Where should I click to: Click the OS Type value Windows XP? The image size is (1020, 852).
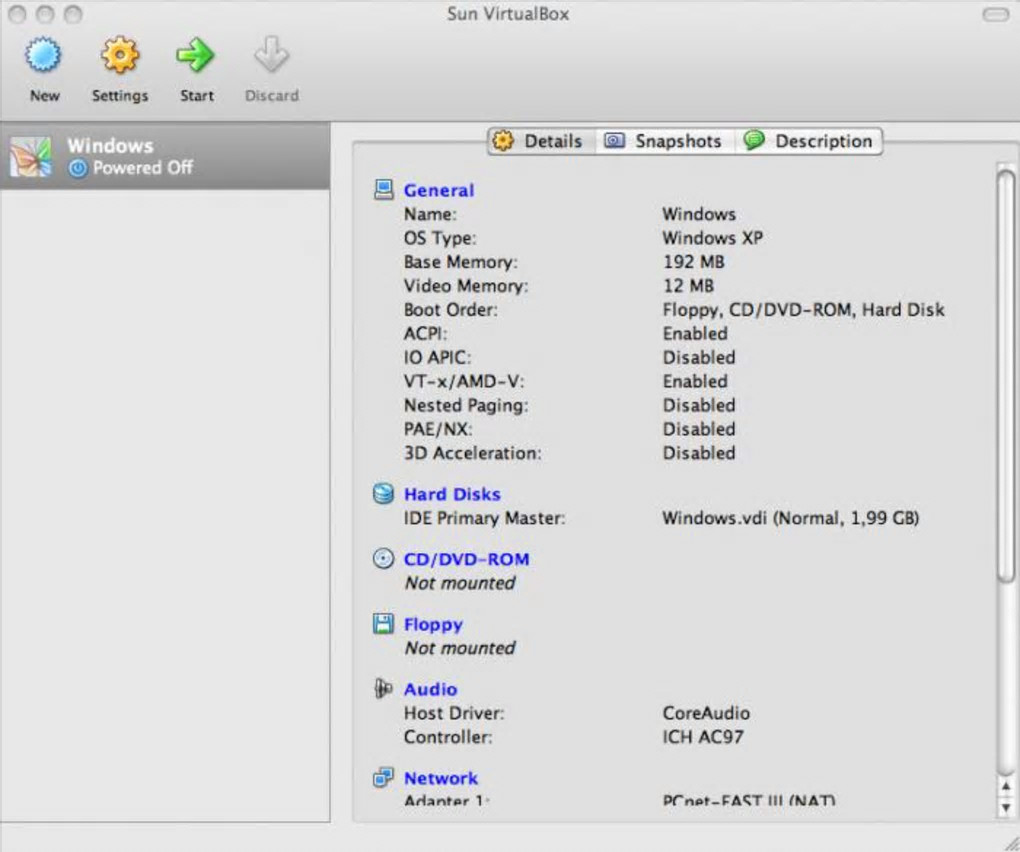[x=712, y=238]
